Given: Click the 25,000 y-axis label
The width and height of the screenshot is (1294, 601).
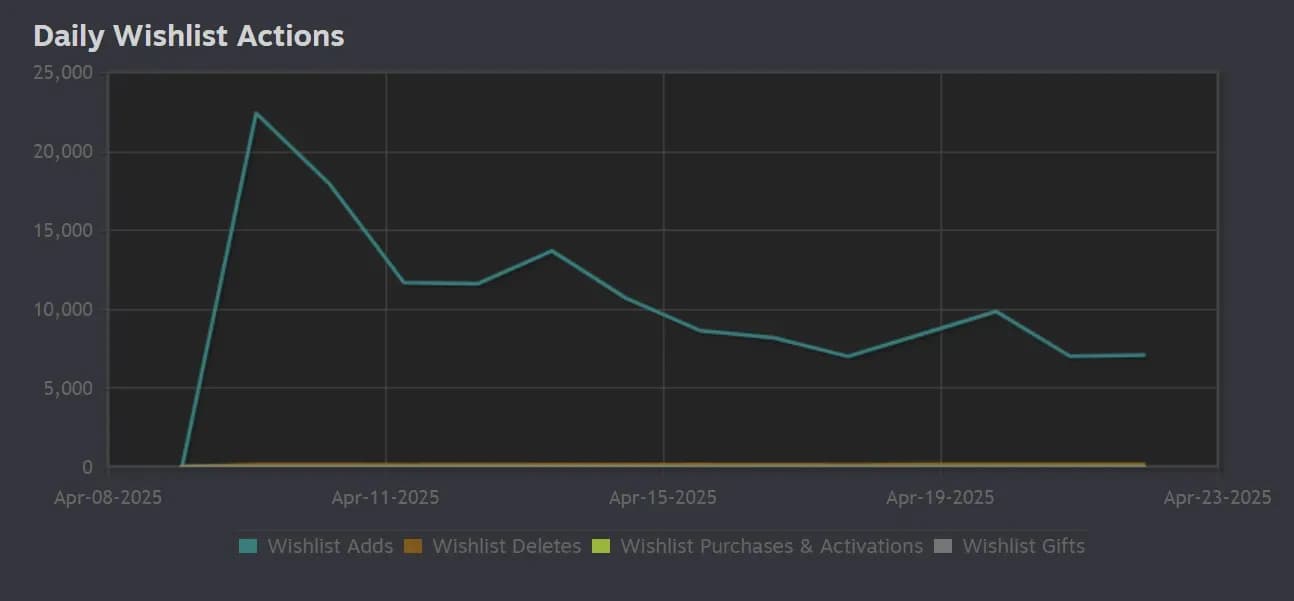Looking at the screenshot, I should tap(63, 72).
